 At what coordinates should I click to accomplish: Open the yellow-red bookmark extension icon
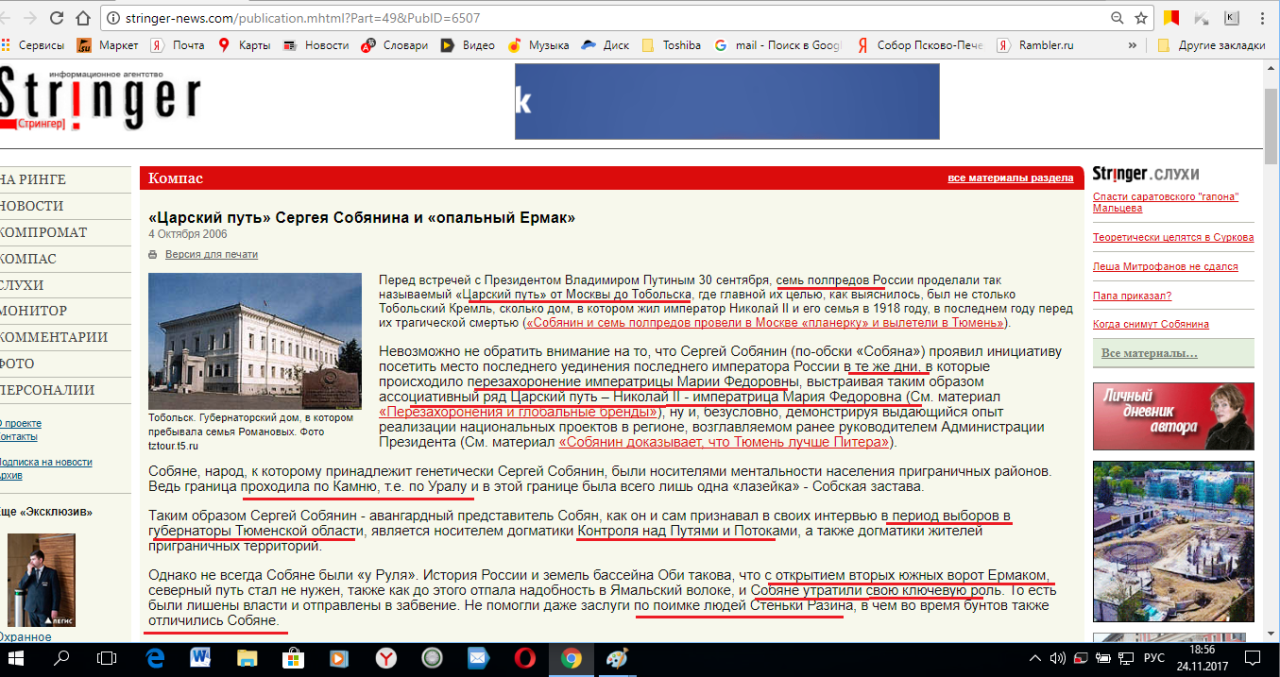point(1171,18)
